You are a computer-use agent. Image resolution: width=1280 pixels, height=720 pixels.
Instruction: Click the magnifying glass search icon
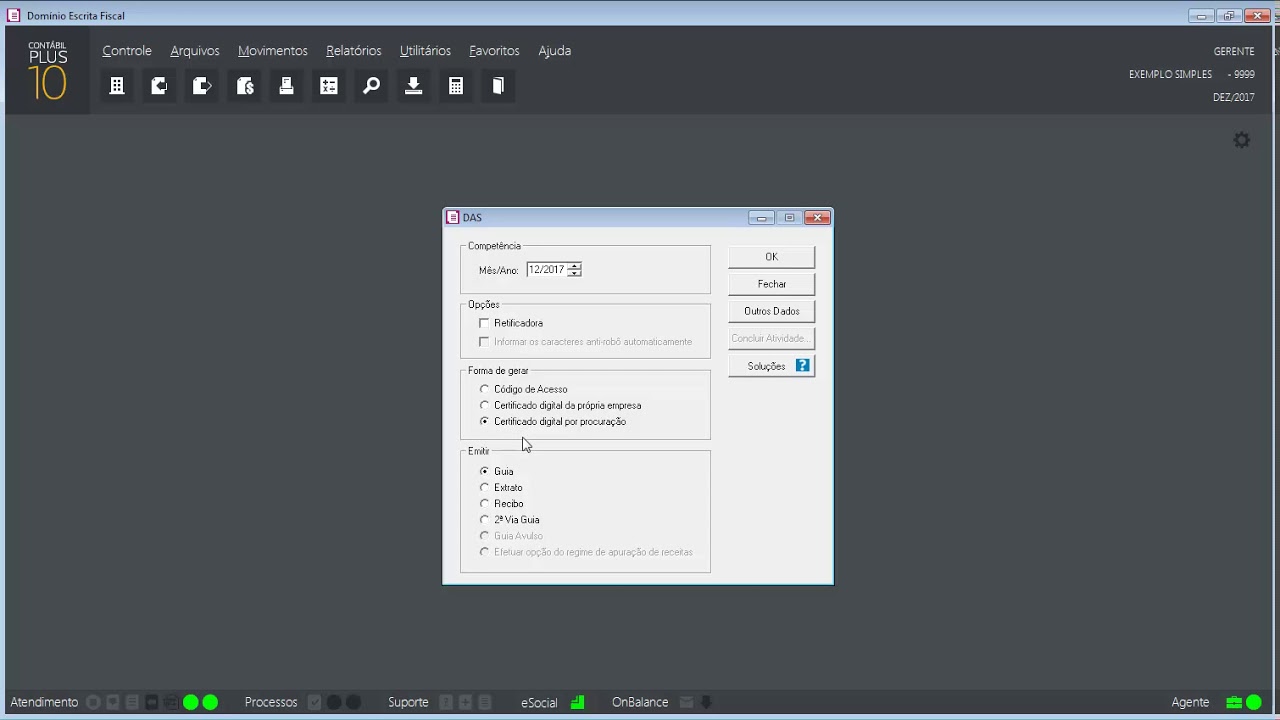(371, 86)
